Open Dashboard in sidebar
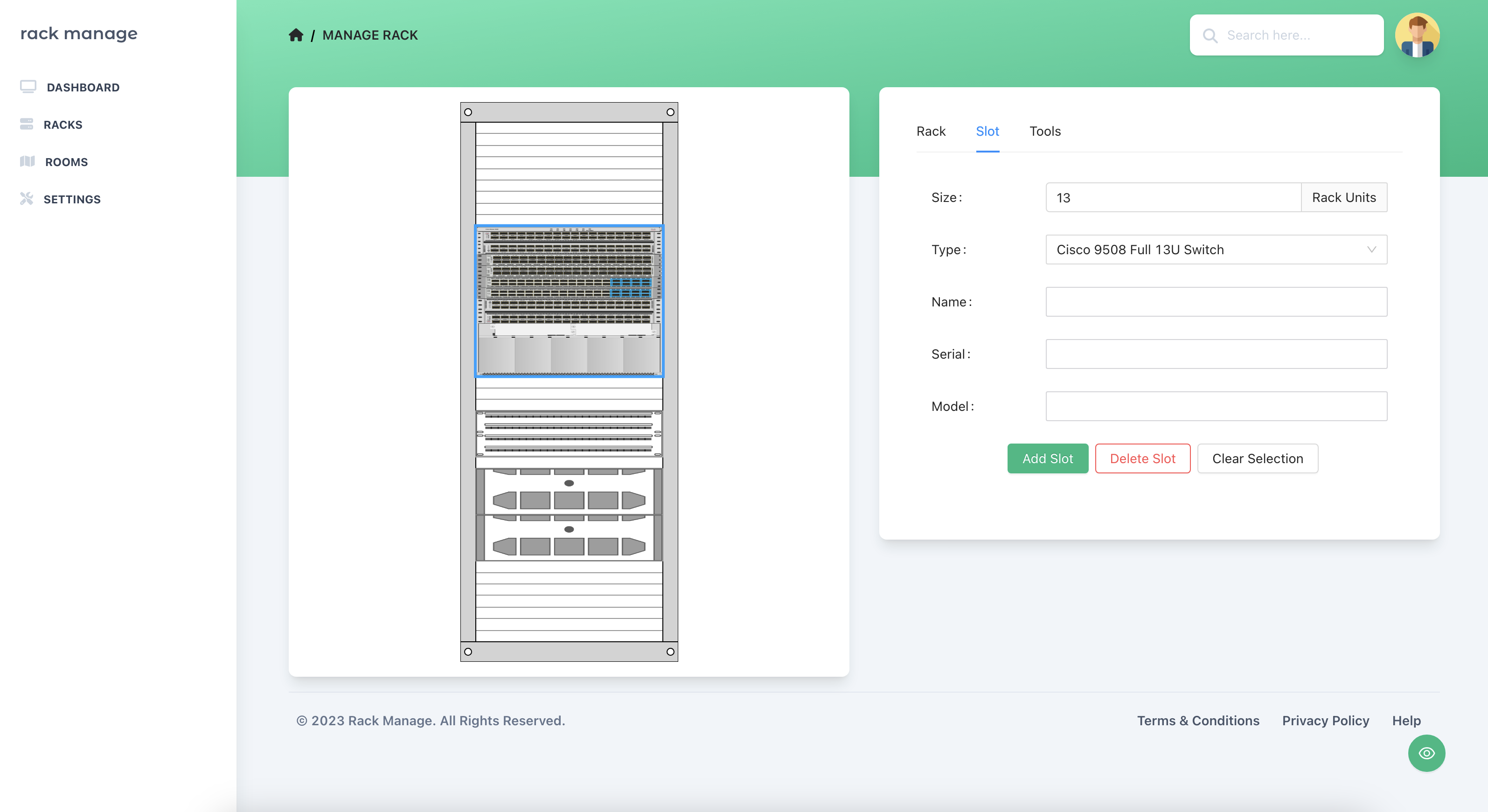 pos(83,87)
